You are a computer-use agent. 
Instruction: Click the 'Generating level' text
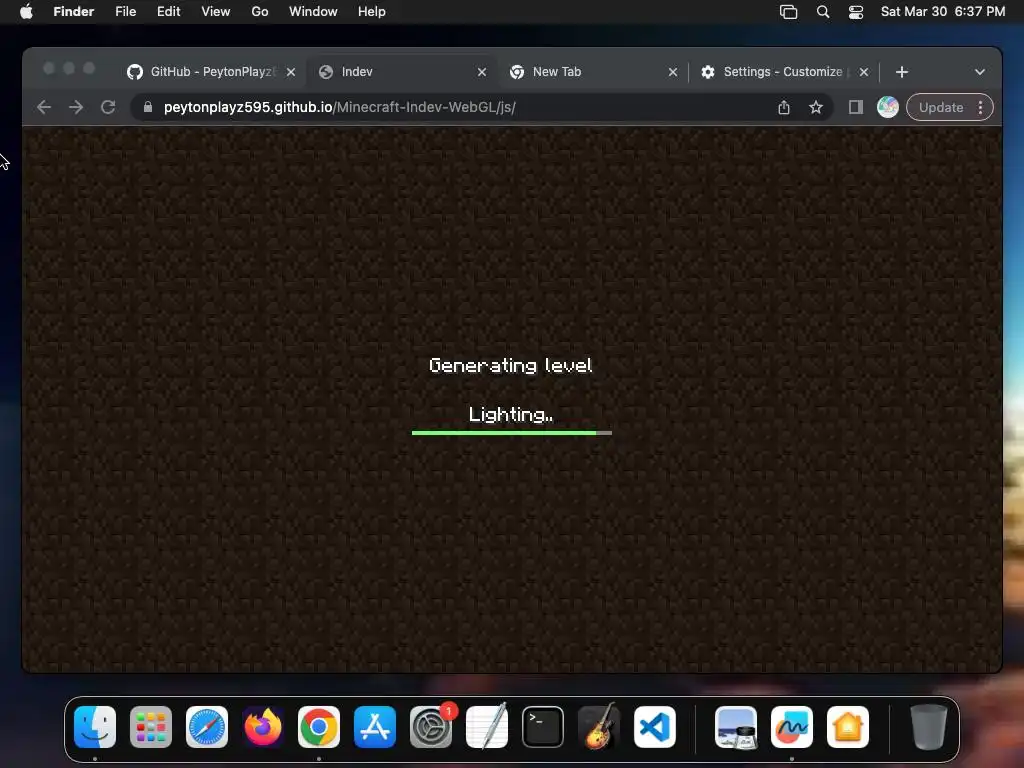click(510, 366)
